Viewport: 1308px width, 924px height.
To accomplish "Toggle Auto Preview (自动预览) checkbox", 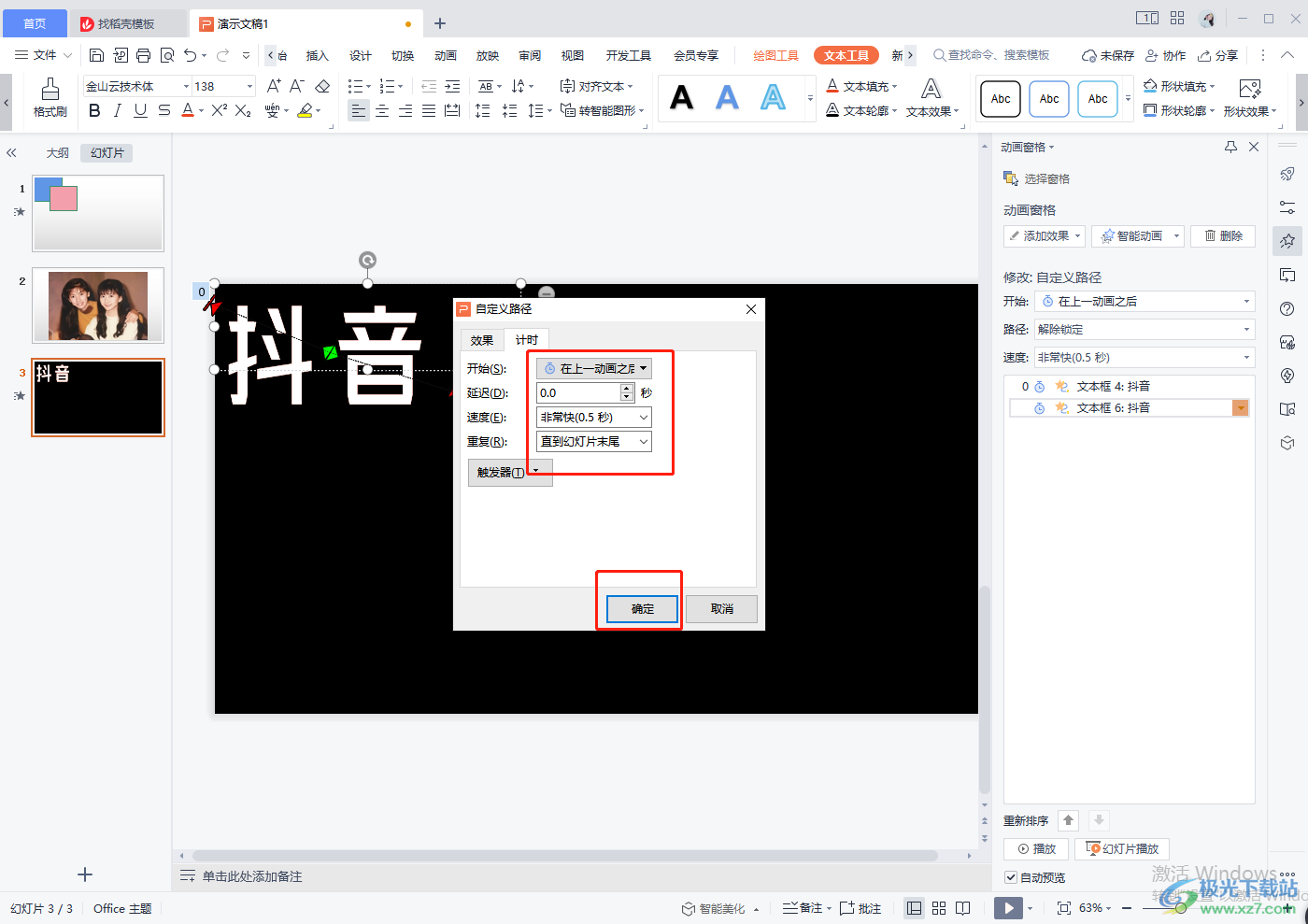I will [x=1010, y=877].
